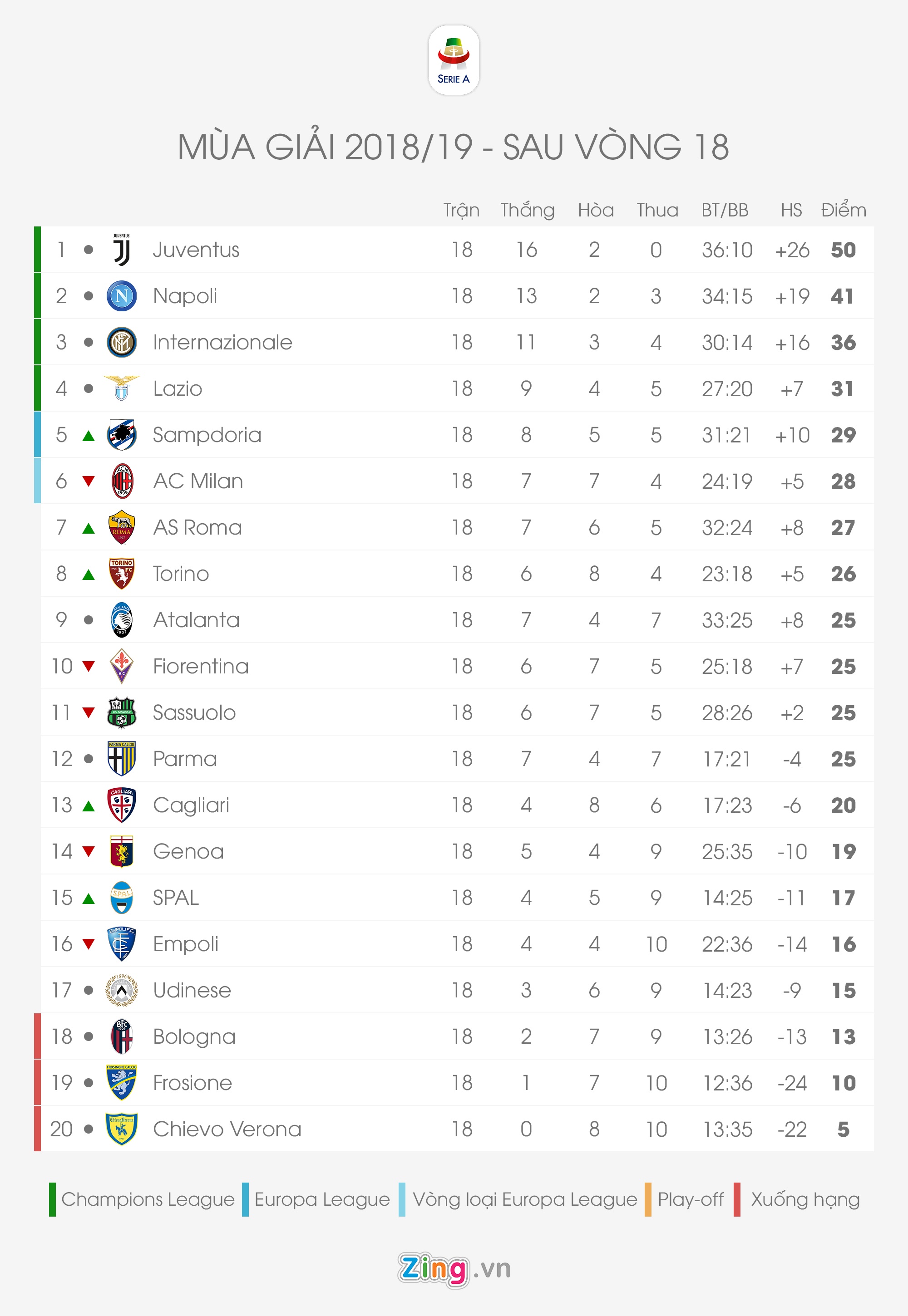Click the Atalanta team name
Screen dimensions: 908x1316
[x=196, y=620]
